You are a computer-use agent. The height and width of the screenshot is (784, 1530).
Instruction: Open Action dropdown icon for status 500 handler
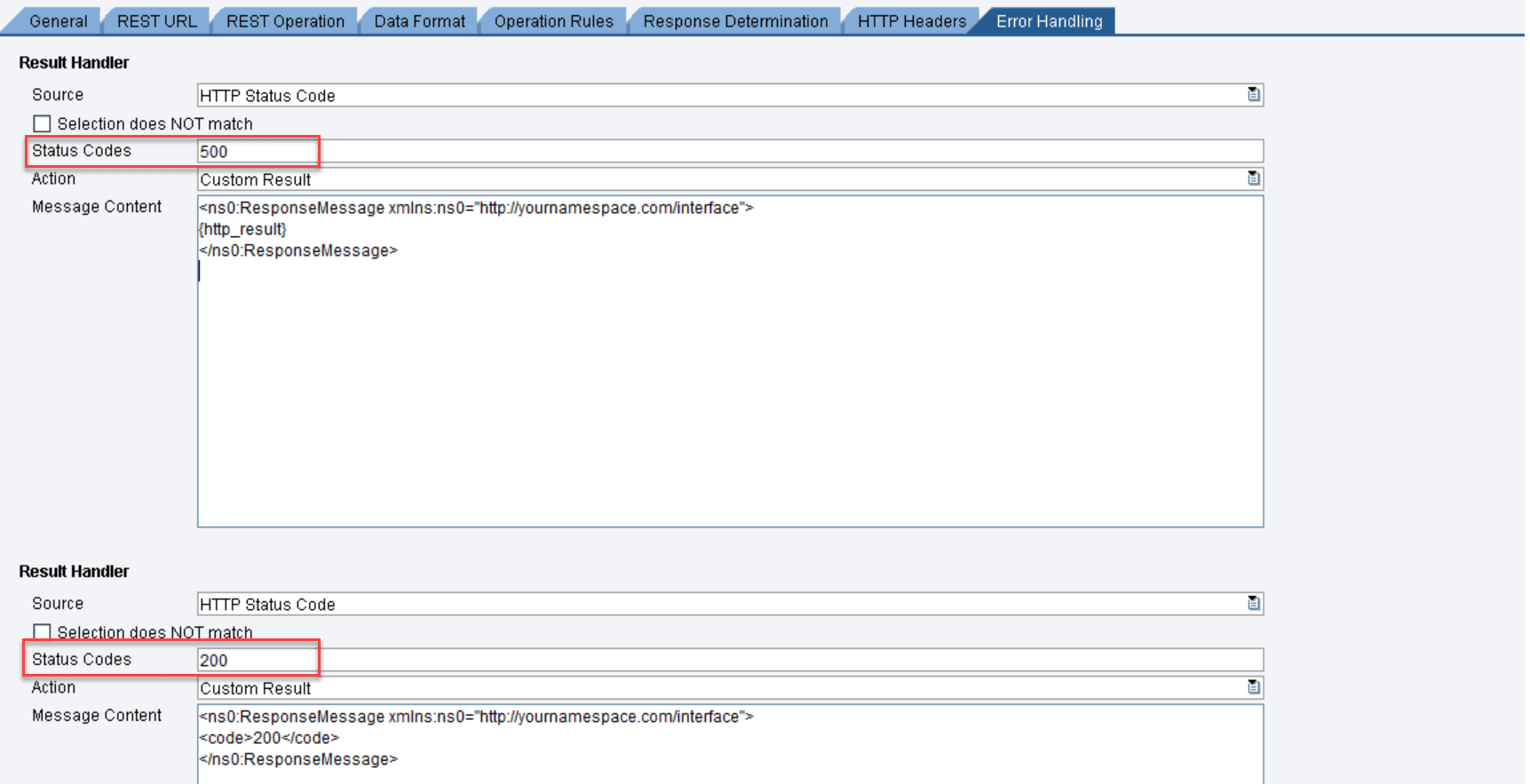click(x=1253, y=178)
